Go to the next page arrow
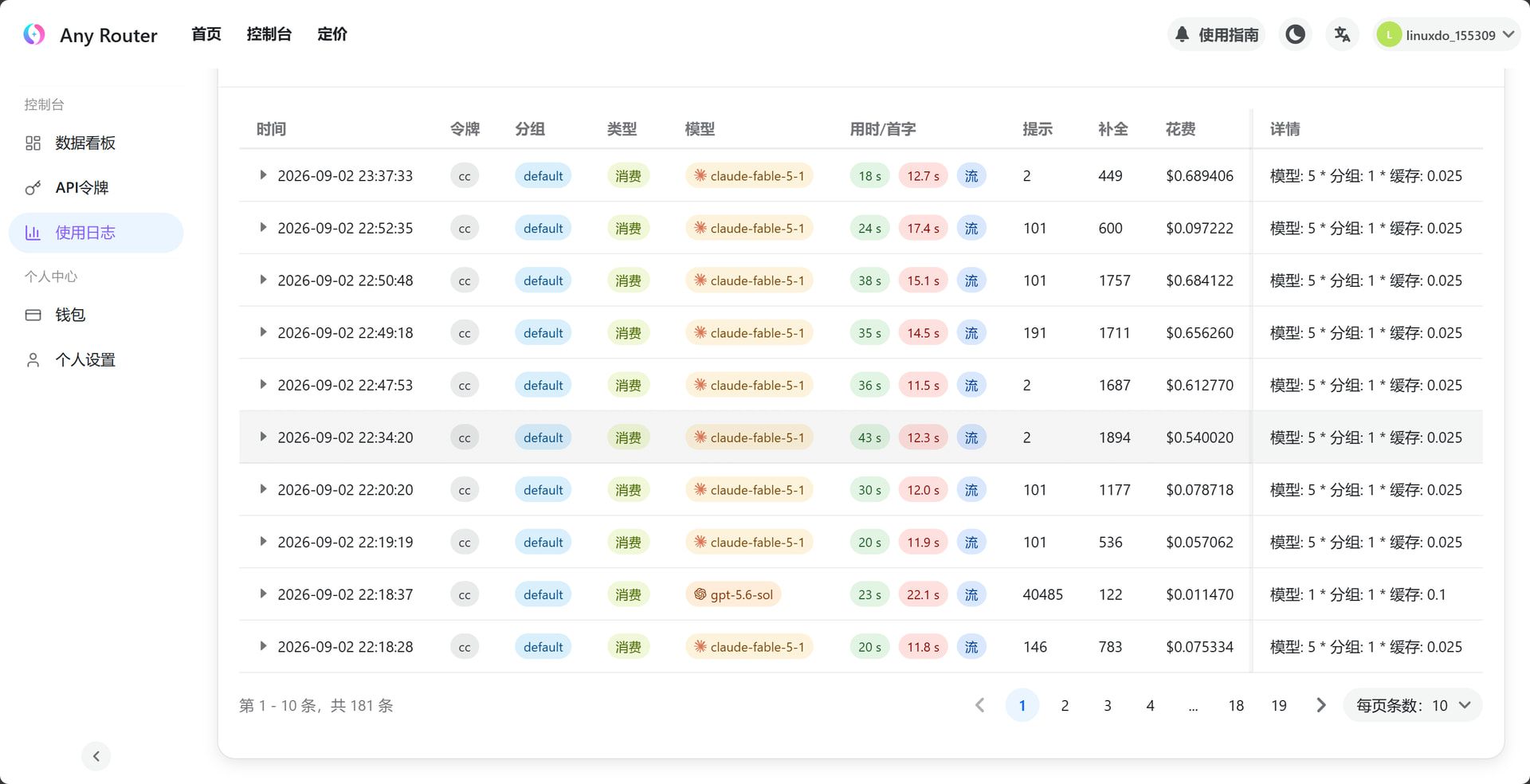 click(x=1321, y=705)
